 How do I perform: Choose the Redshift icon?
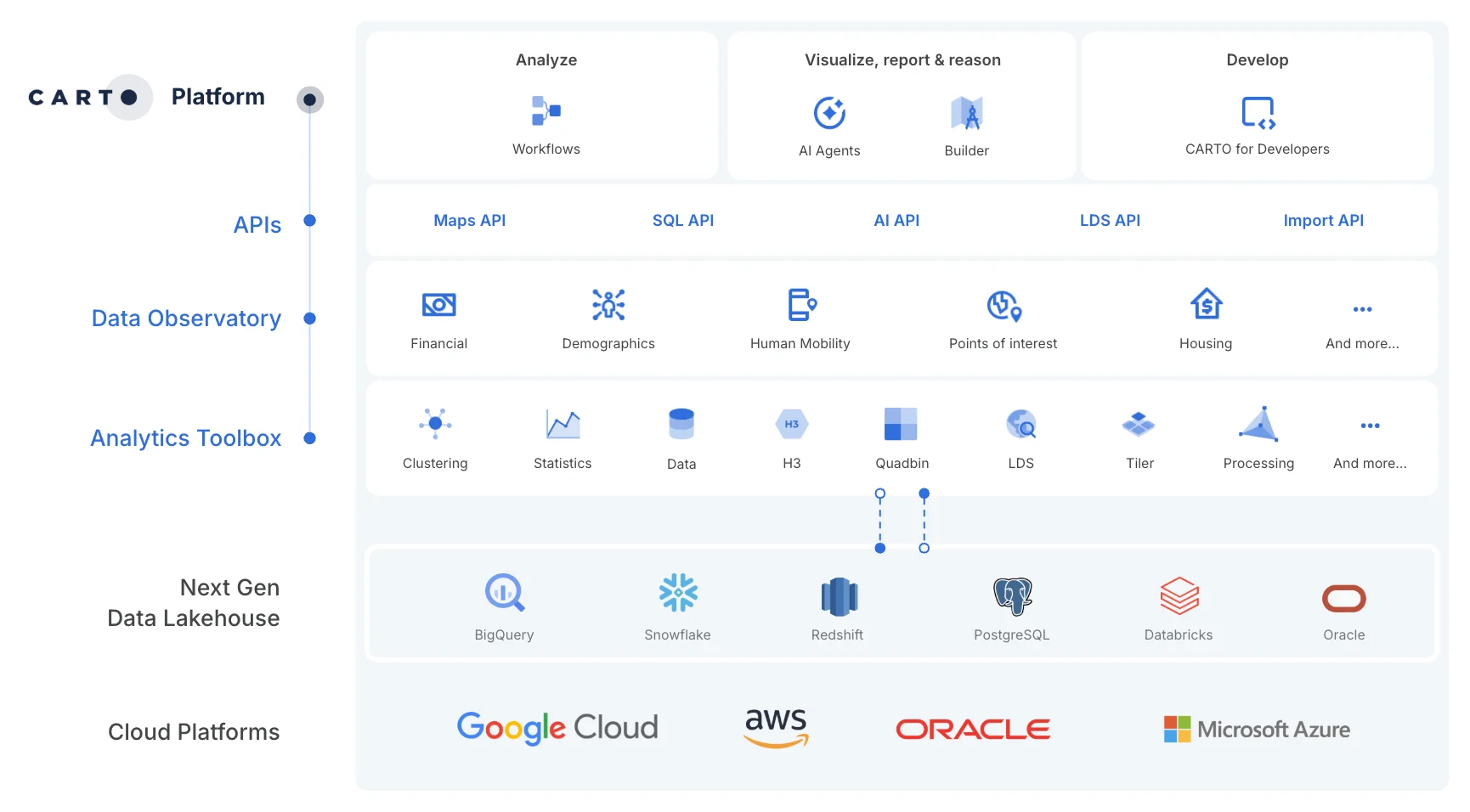coord(840,596)
